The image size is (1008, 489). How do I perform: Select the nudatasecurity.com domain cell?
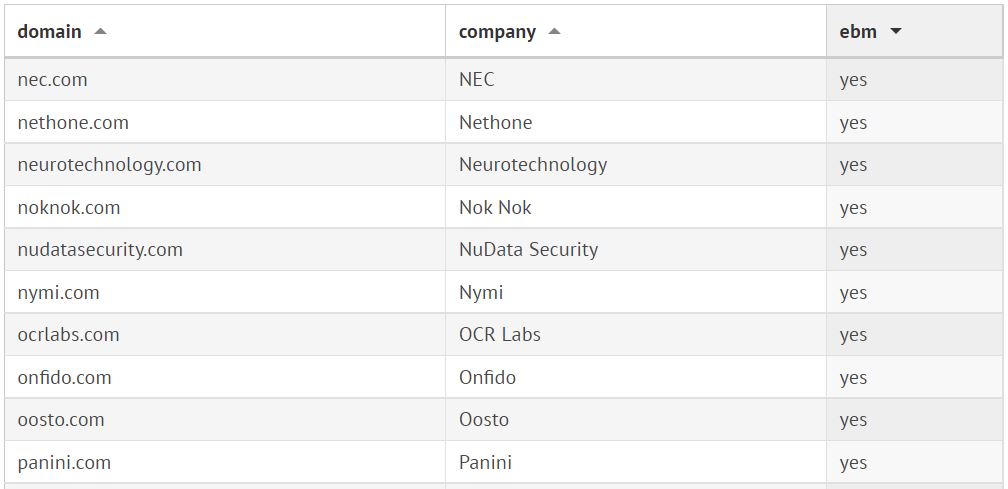point(100,250)
